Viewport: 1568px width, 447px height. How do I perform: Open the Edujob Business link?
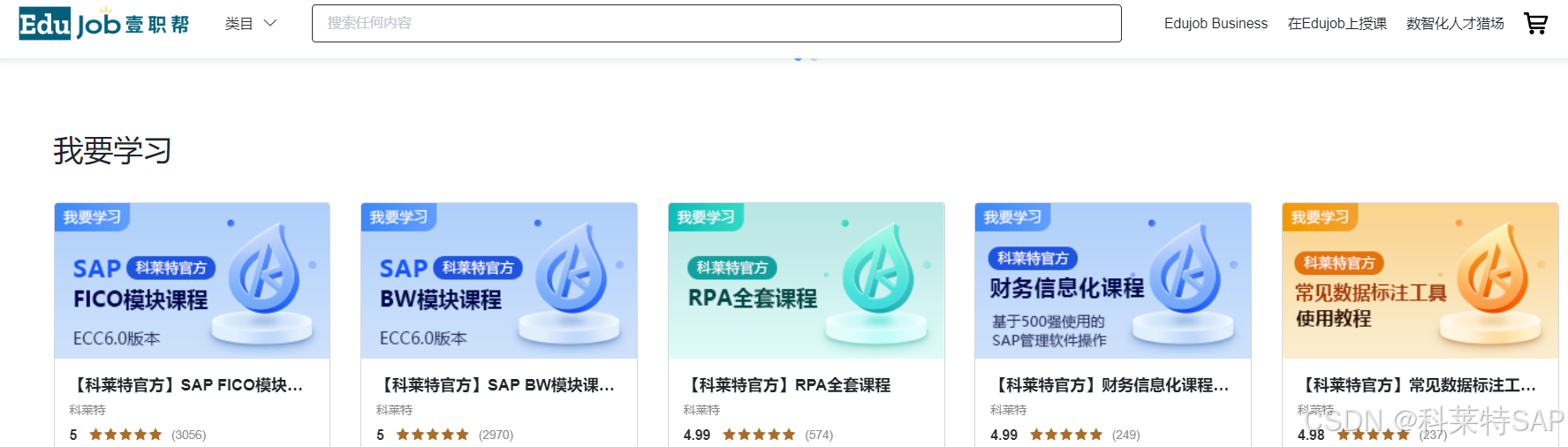click(1216, 24)
